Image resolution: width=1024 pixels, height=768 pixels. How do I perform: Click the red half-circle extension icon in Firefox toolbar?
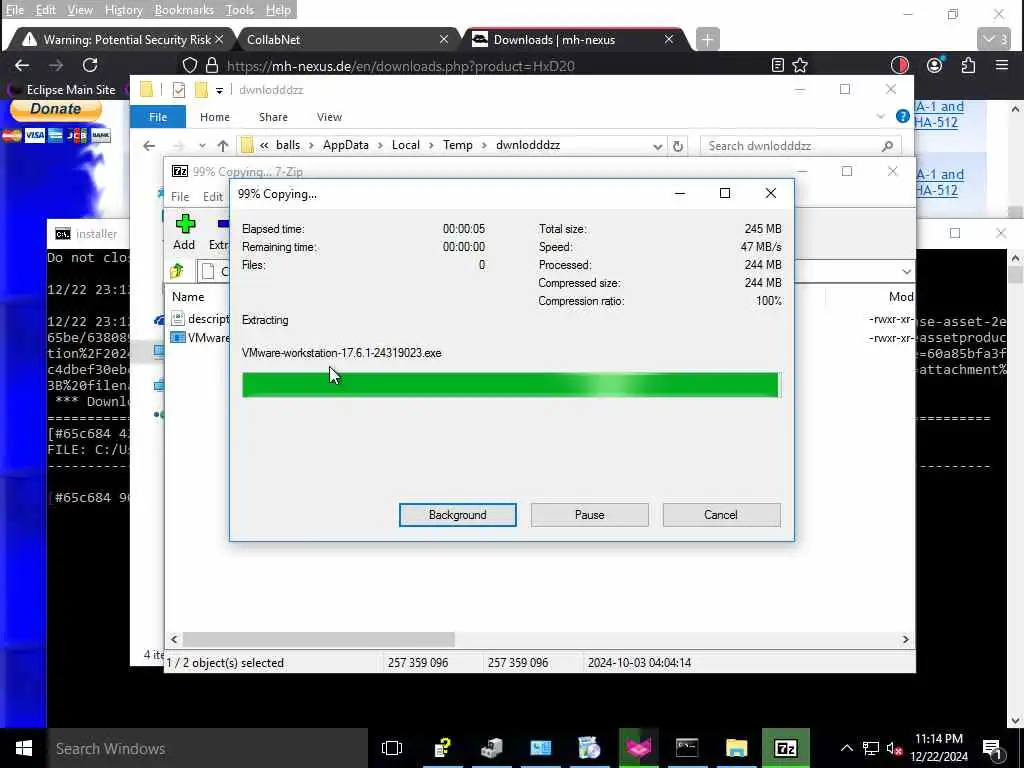(x=900, y=65)
